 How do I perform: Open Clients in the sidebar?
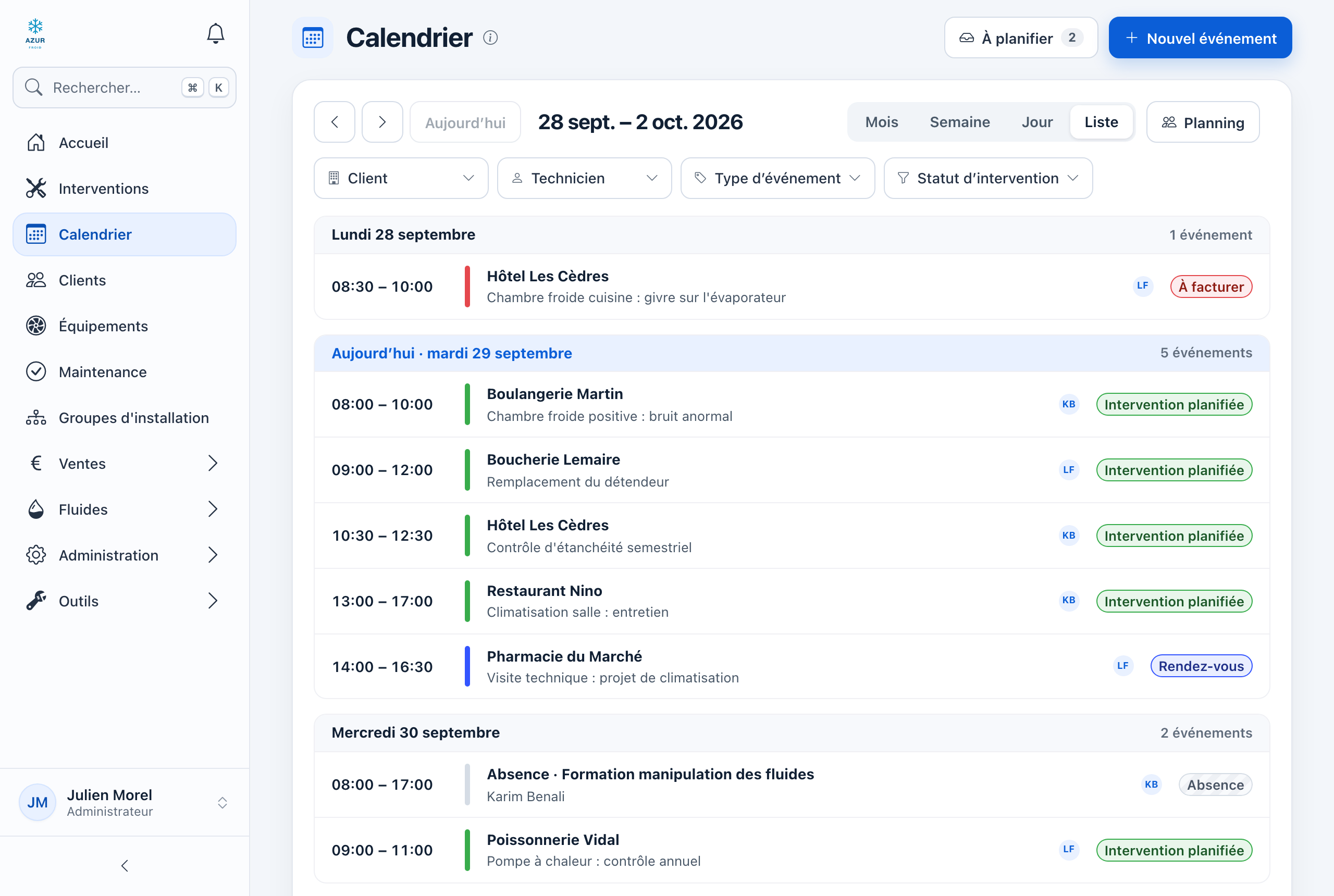point(125,280)
